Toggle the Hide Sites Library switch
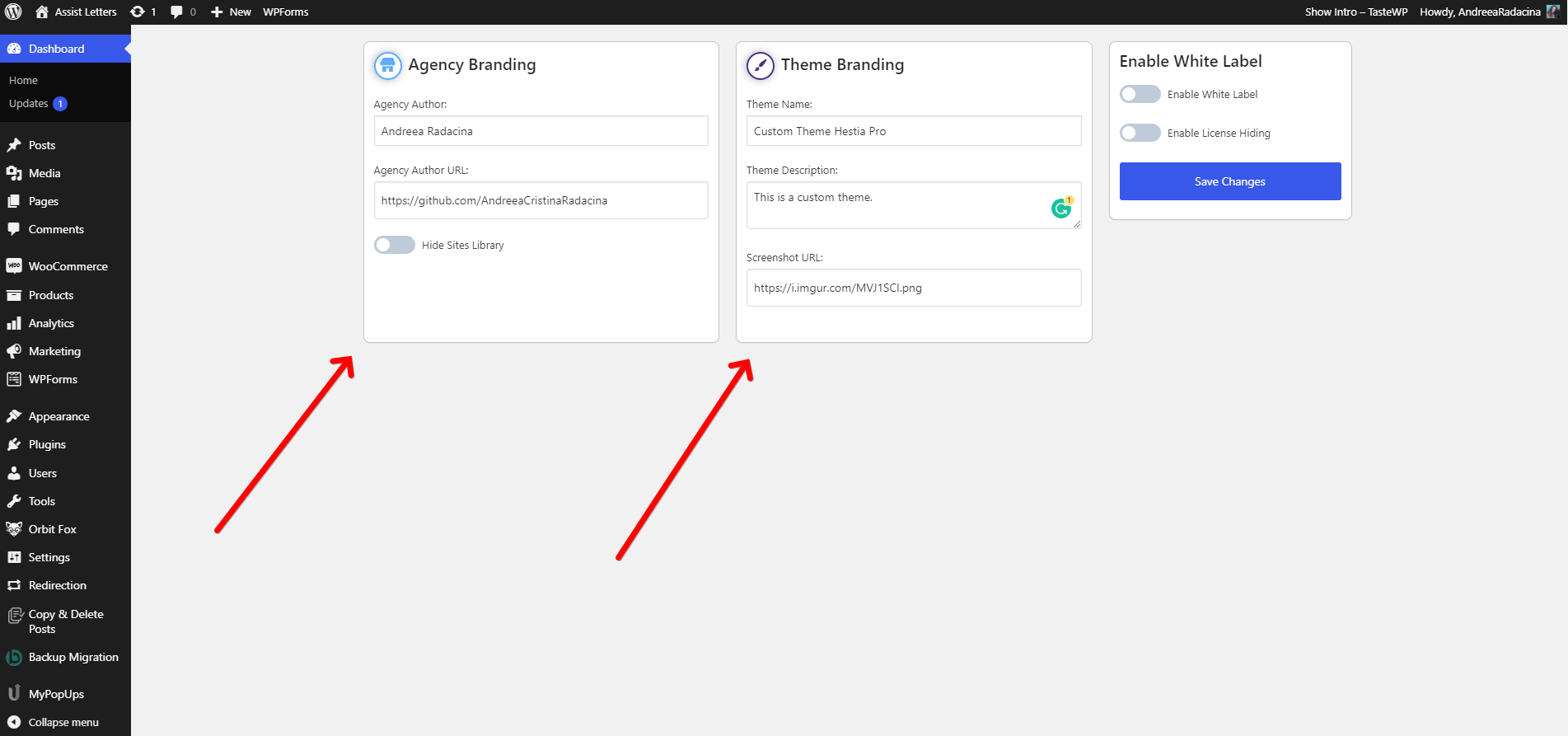This screenshot has height=736, width=1568. tap(395, 245)
